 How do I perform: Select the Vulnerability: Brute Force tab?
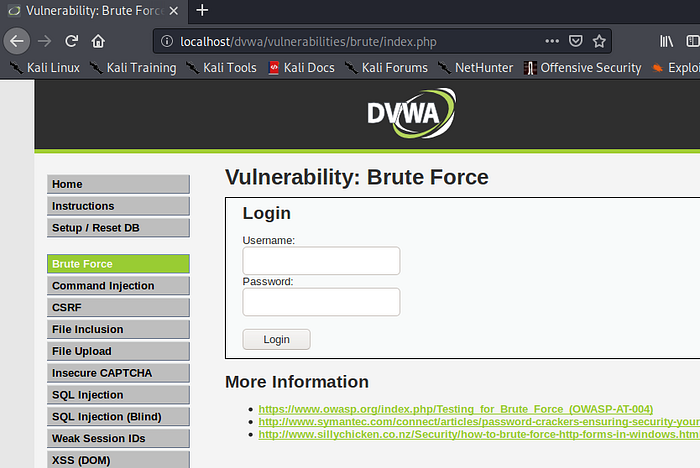(x=94, y=11)
